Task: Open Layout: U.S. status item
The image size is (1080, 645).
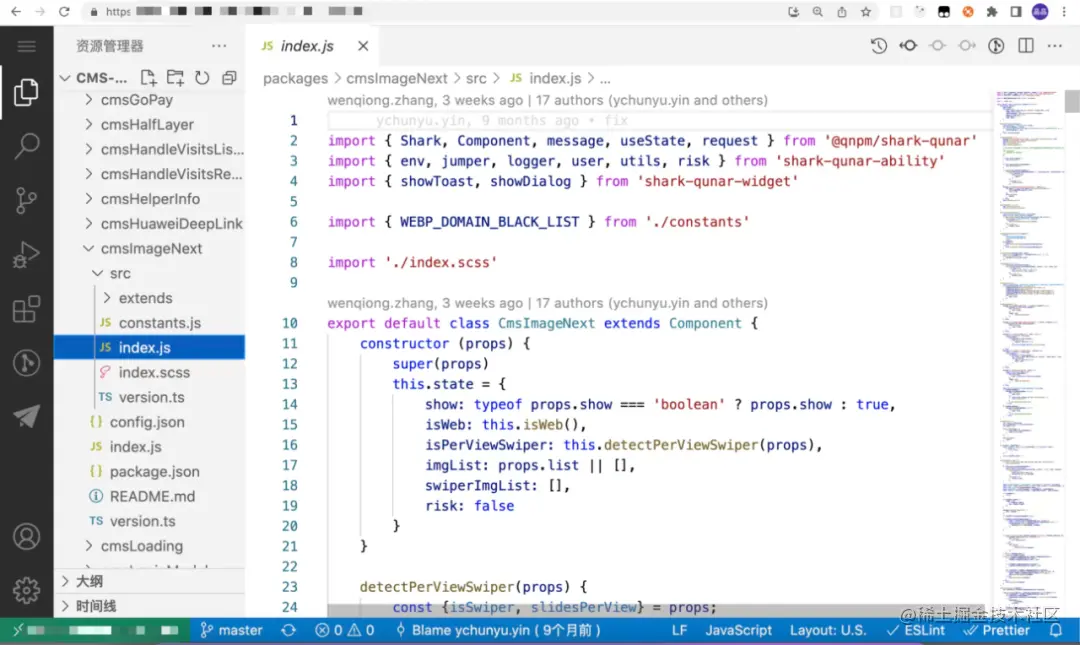Action: [x=828, y=630]
